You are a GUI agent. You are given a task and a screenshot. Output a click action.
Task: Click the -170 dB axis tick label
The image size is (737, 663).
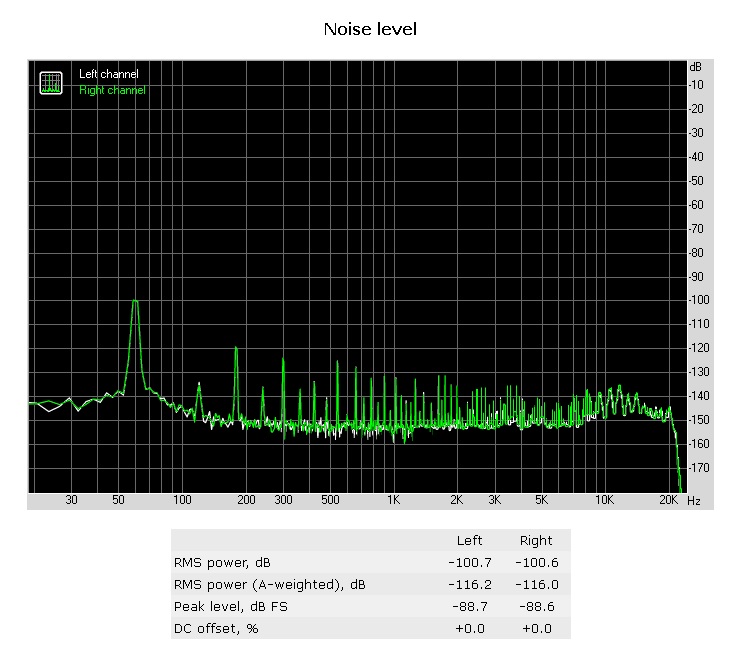click(x=699, y=468)
